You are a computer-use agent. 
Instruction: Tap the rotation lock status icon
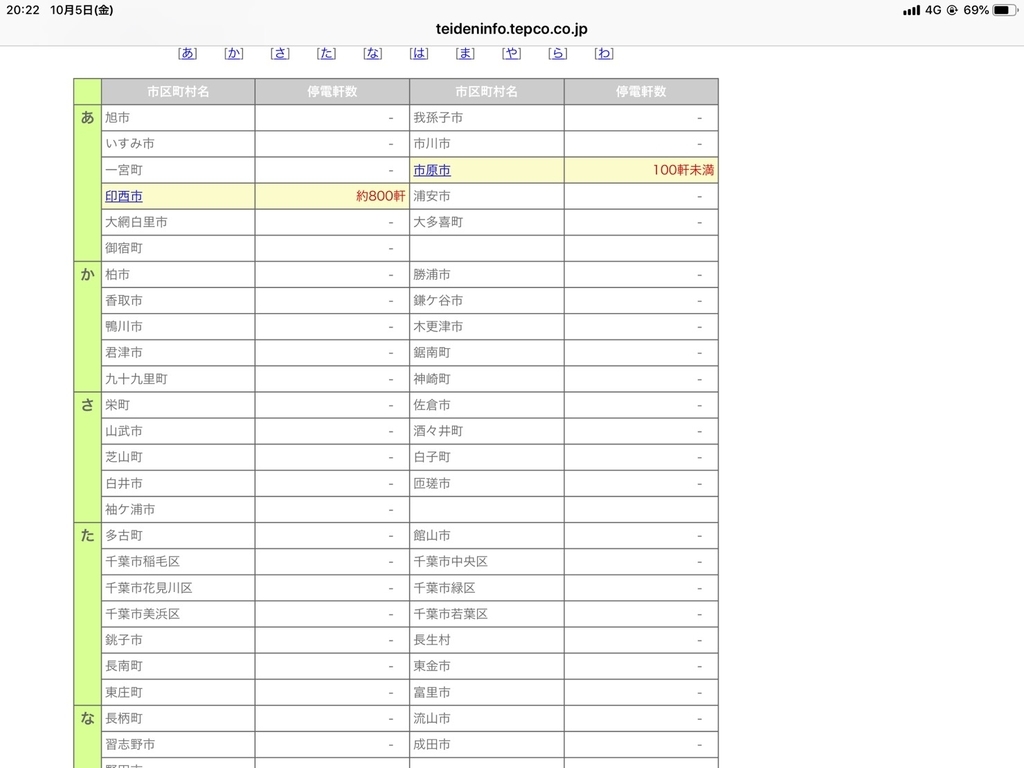coord(952,10)
